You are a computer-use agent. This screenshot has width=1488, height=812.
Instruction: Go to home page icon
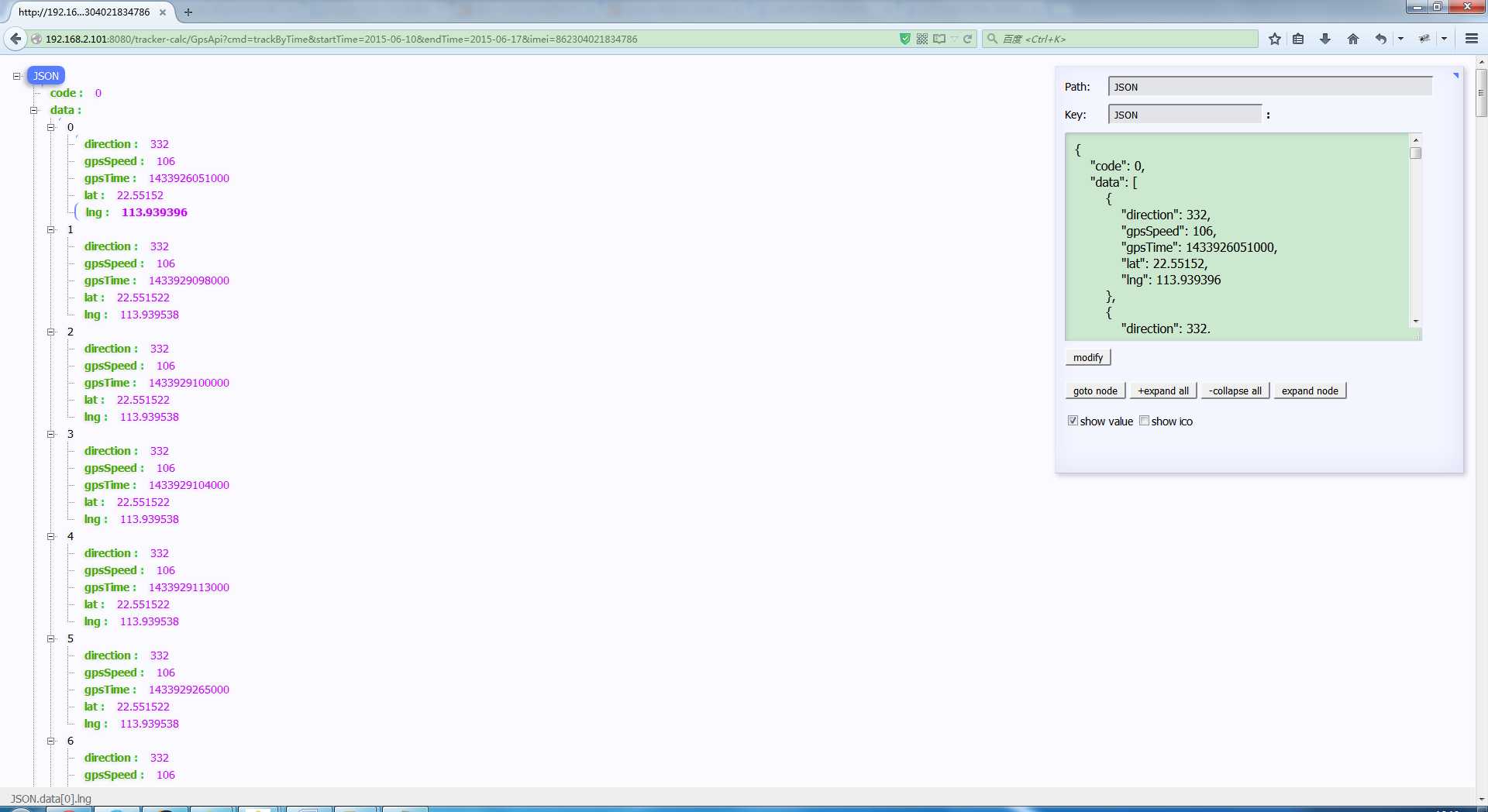pos(1353,39)
